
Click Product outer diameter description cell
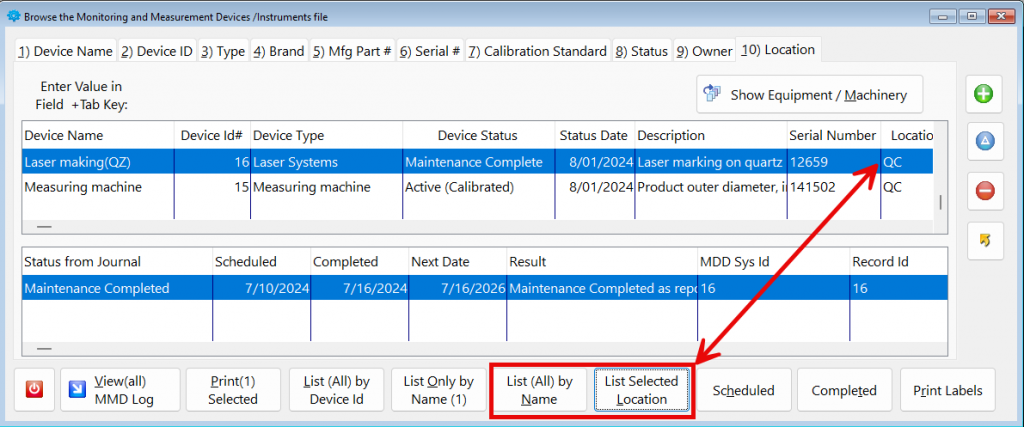[711, 187]
